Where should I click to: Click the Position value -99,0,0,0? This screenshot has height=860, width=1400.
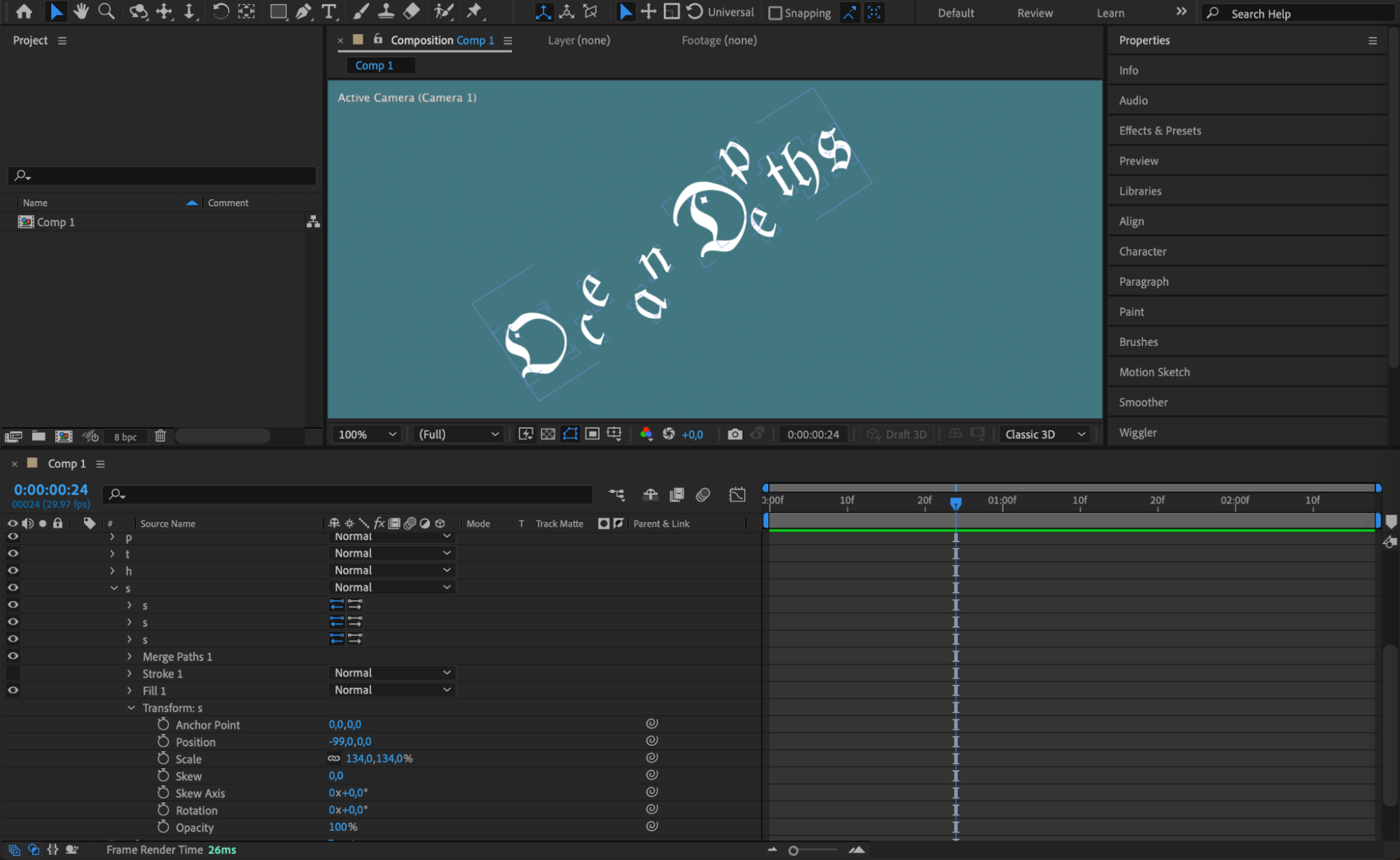[x=350, y=742]
